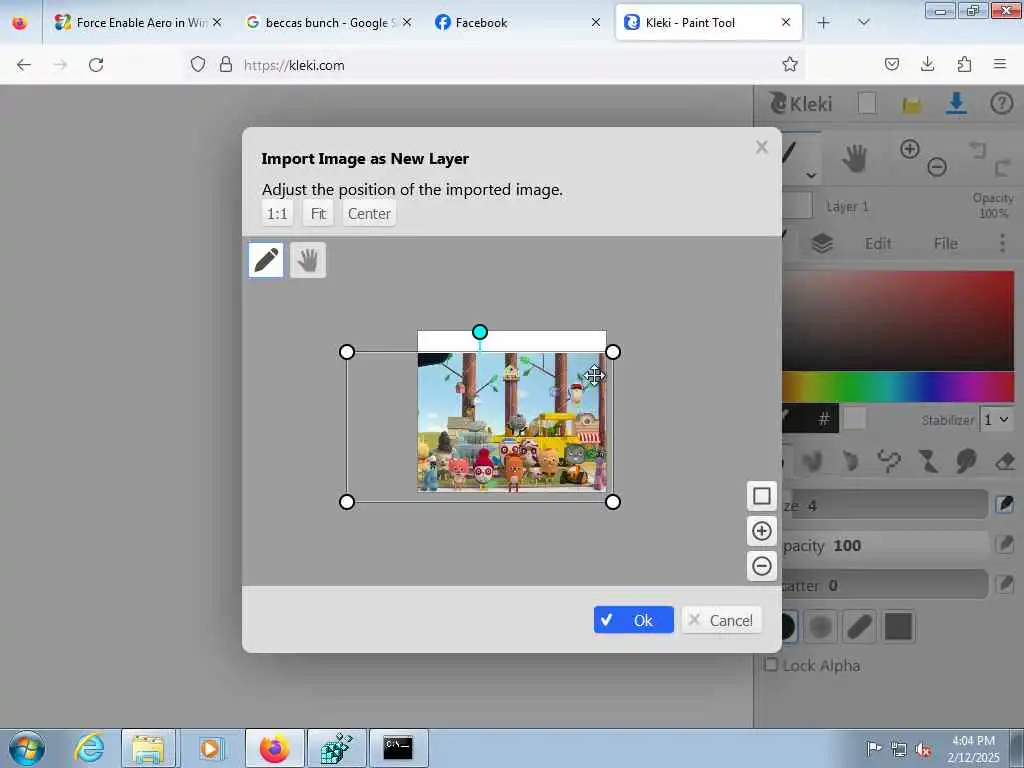Select the pencil draw tool in import dialog
The image size is (1024, 768).
266,260
